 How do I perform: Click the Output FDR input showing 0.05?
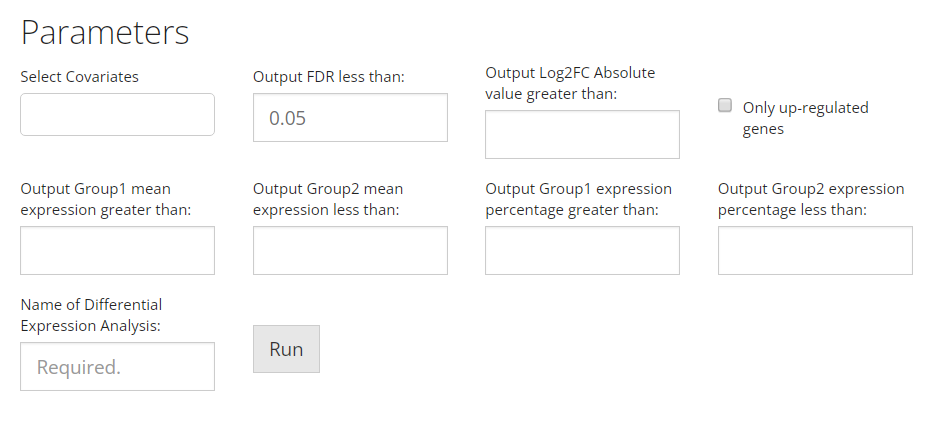[x=350, y=118]
